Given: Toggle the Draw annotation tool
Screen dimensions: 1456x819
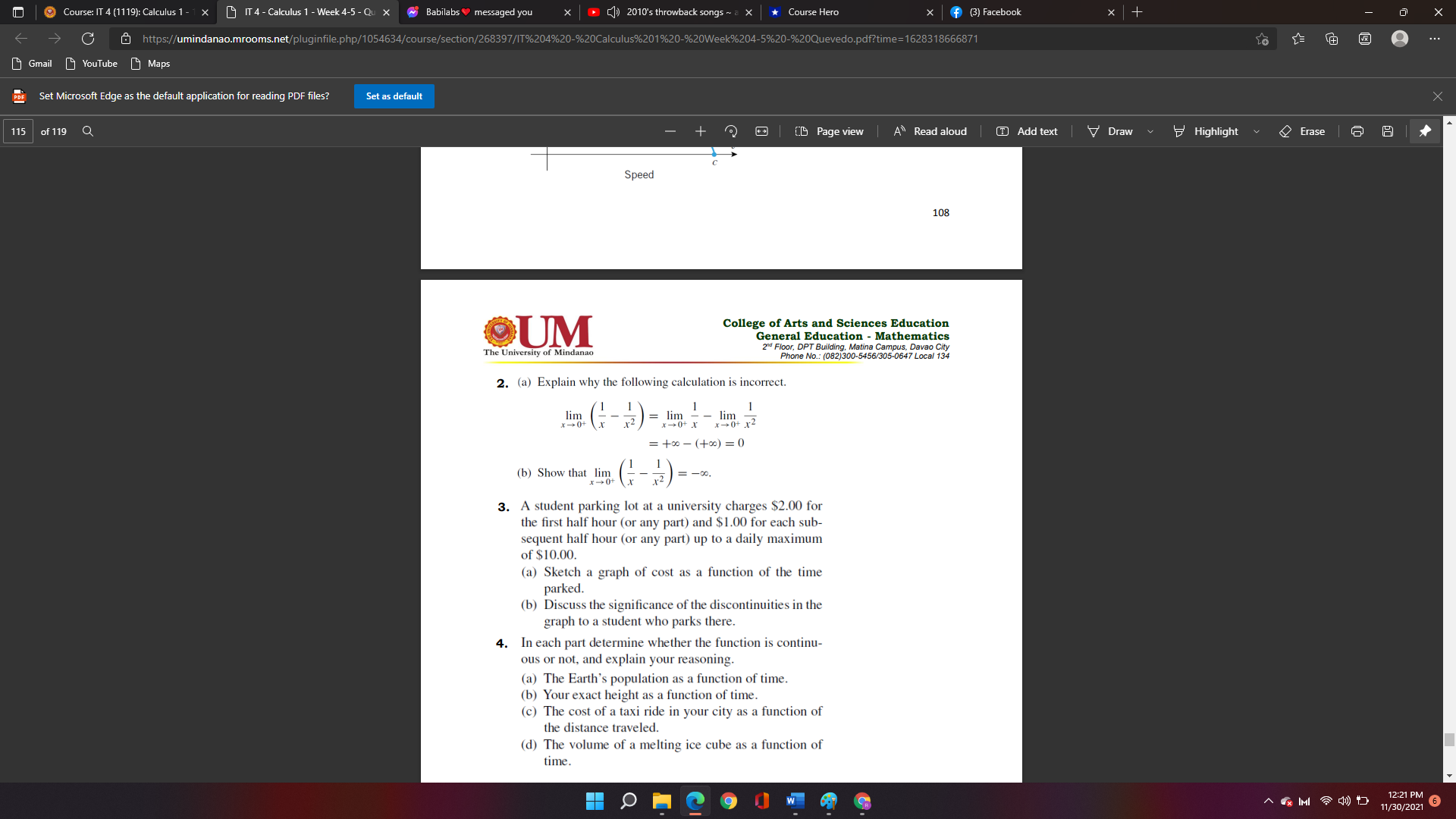Looking at the screenshot, I should click(x=1111, y=131).
